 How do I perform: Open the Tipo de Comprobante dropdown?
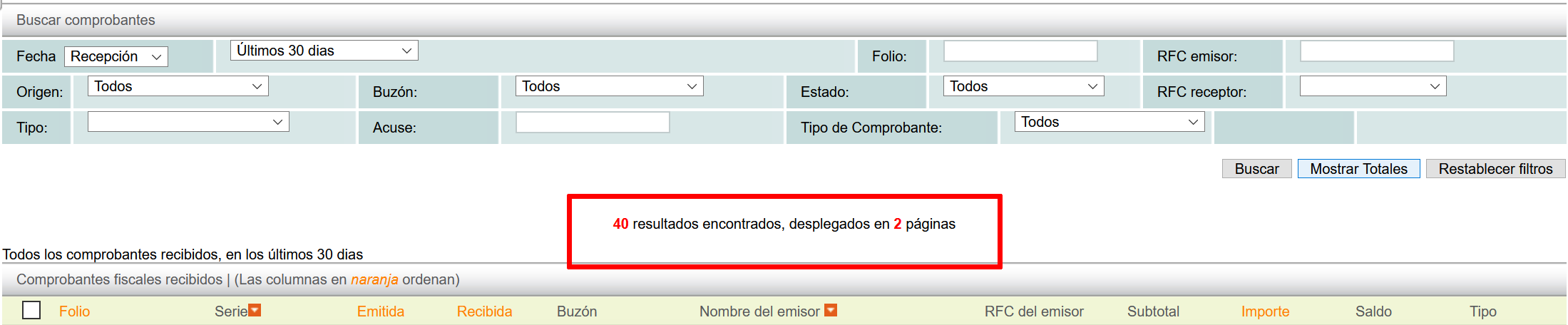1109,122
